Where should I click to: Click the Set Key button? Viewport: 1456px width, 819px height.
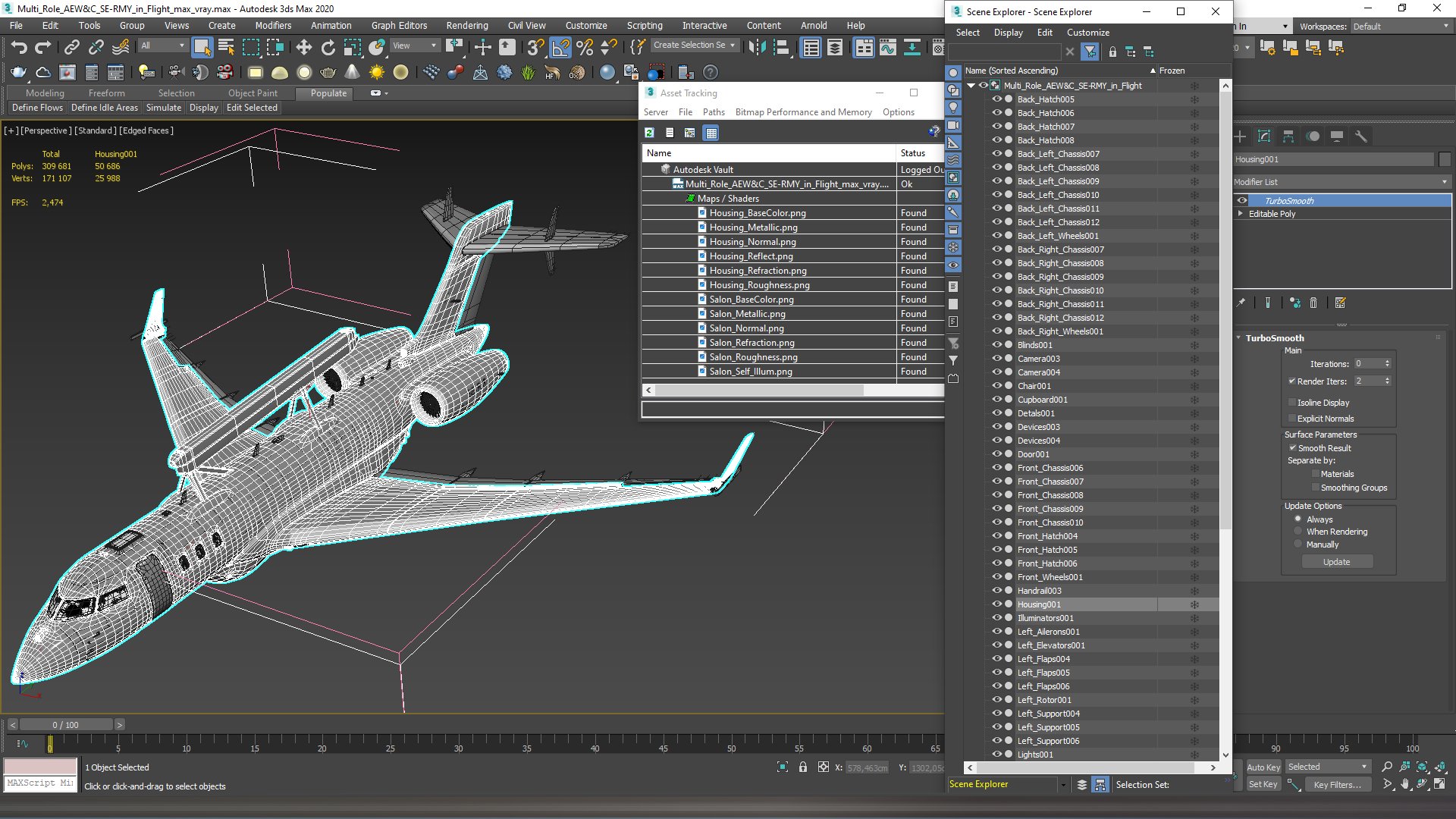[1263, 785]
